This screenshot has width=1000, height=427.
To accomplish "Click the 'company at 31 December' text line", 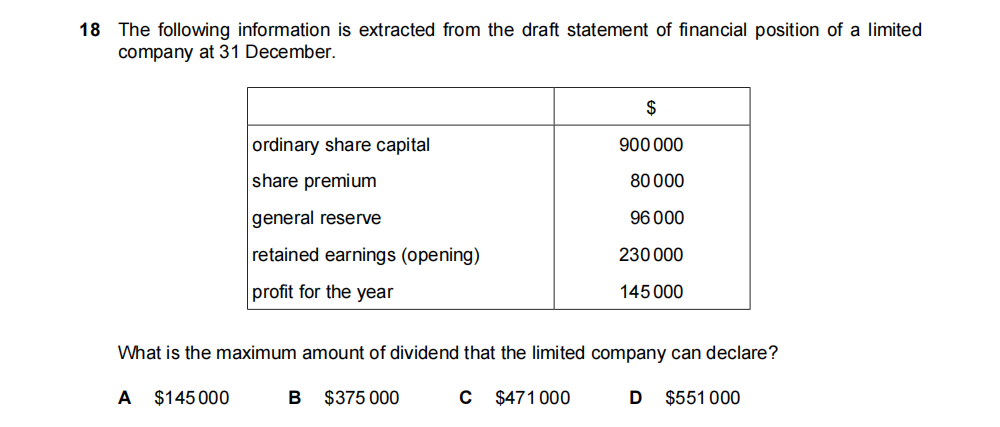I will pyautogui.click(x=226, y=52).
